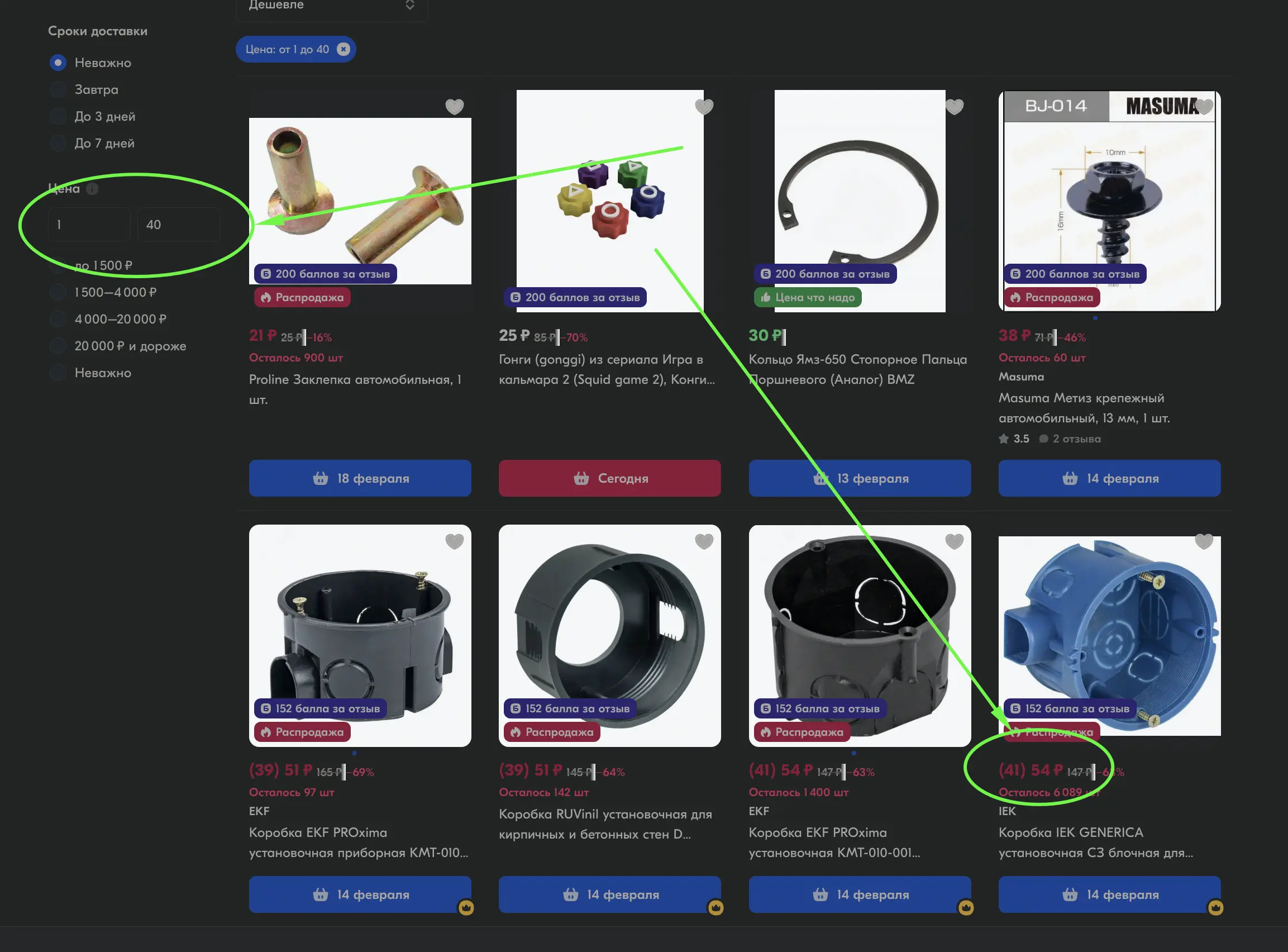Screen dimensions: 1288x952
Task: Choose delivery 'Завтра' option
Action: 58,89
